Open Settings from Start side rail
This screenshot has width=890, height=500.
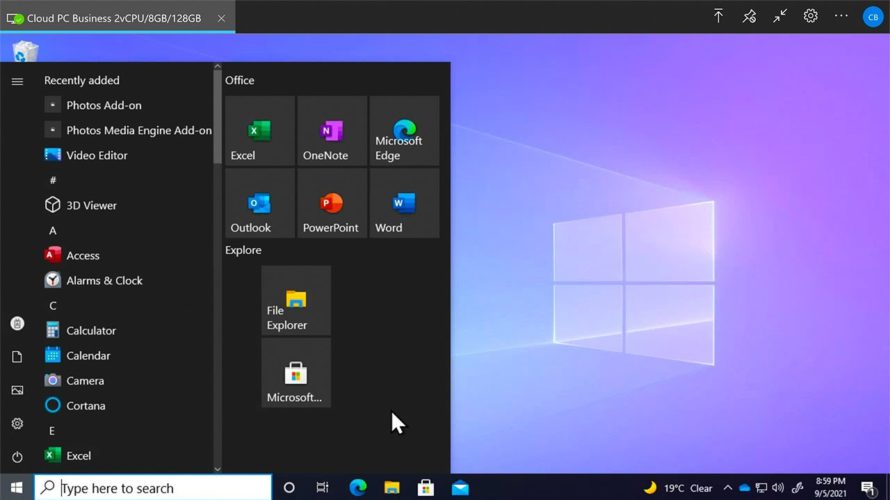[x=17, y=423]
